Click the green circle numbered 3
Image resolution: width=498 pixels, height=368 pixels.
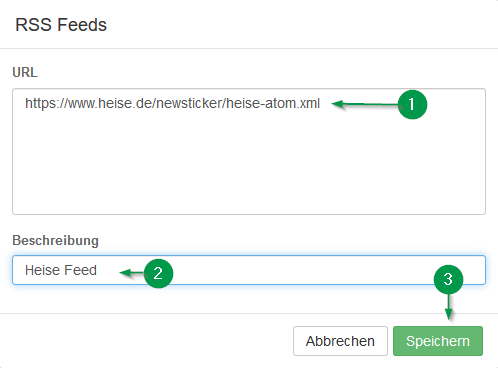pos(448,279)
